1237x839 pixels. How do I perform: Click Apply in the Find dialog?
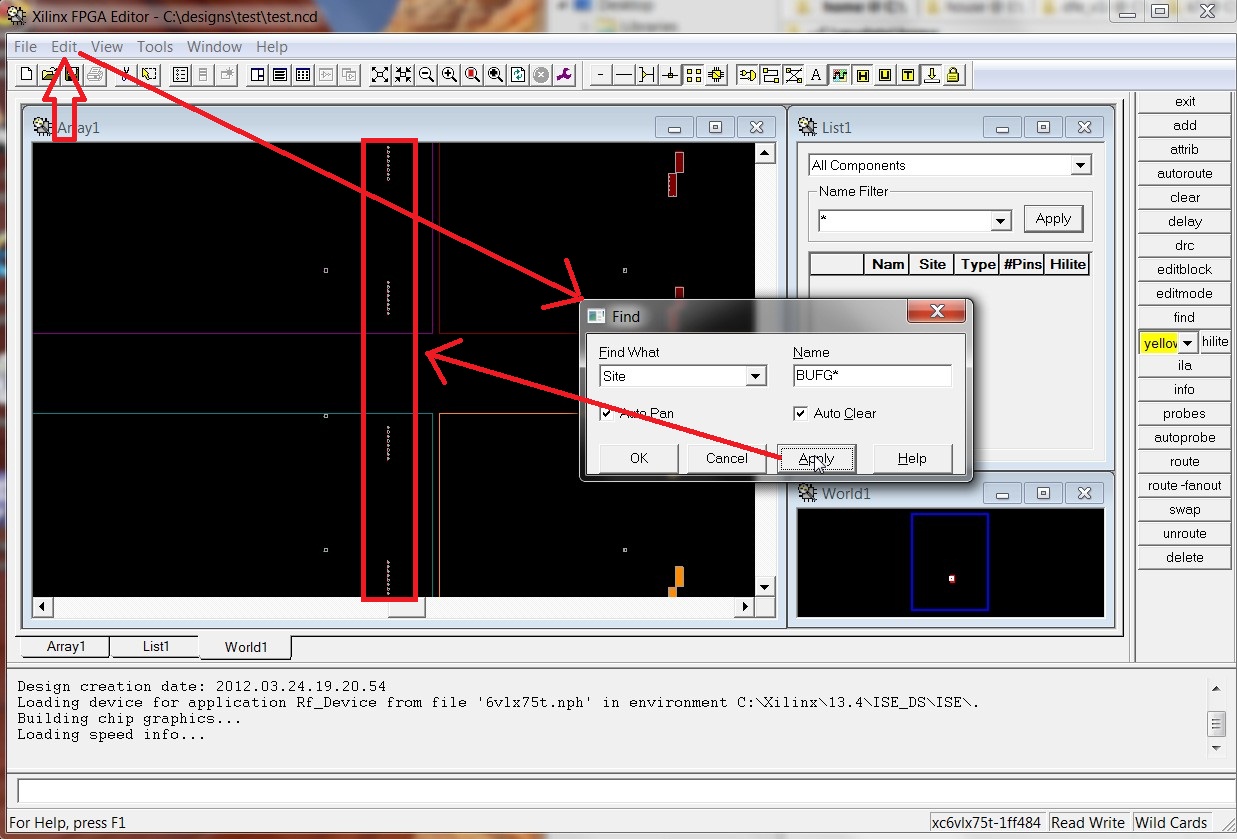coord(815,458)
